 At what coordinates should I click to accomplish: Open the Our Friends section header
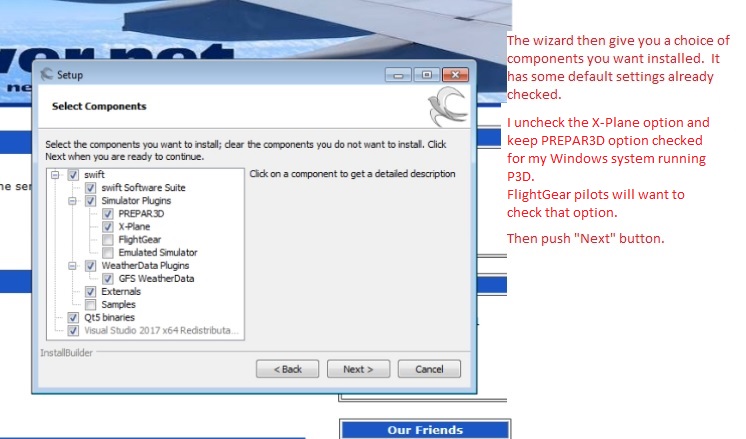click(x=425, y=429)
